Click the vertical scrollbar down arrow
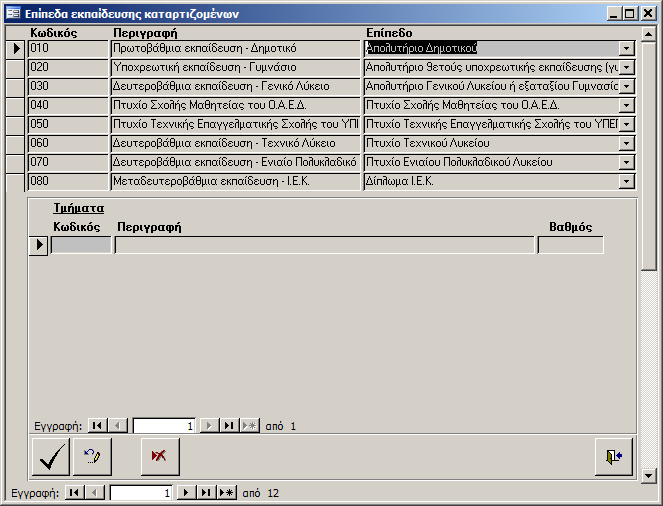Screen dimensions: 663x506 point(649,475)
